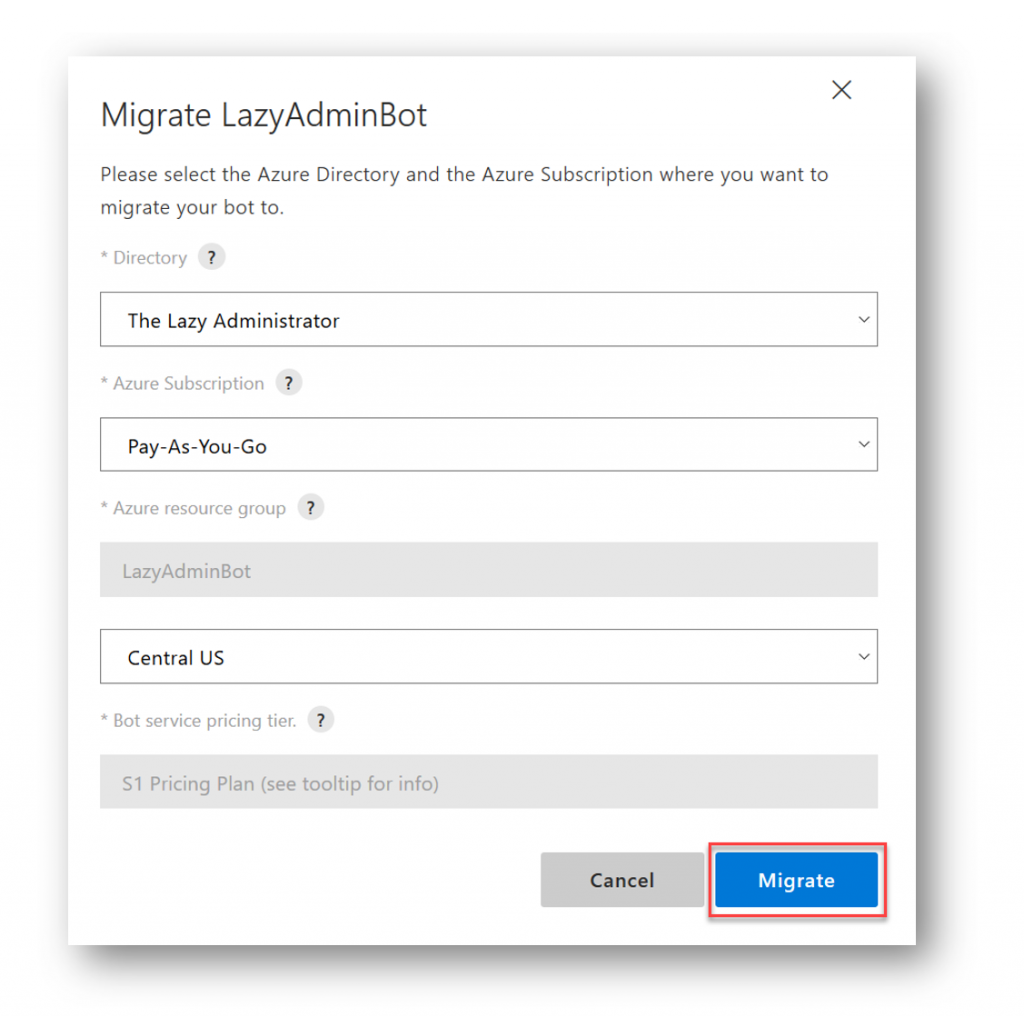The width and height of the screenshot is (1024, 1016).
Task: Open the Central US region dropdown
Action: point(488,657)
